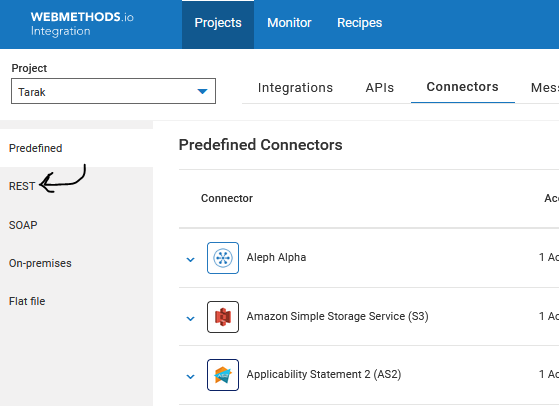Expand the Amazon Simple Storage Service row

191,318
